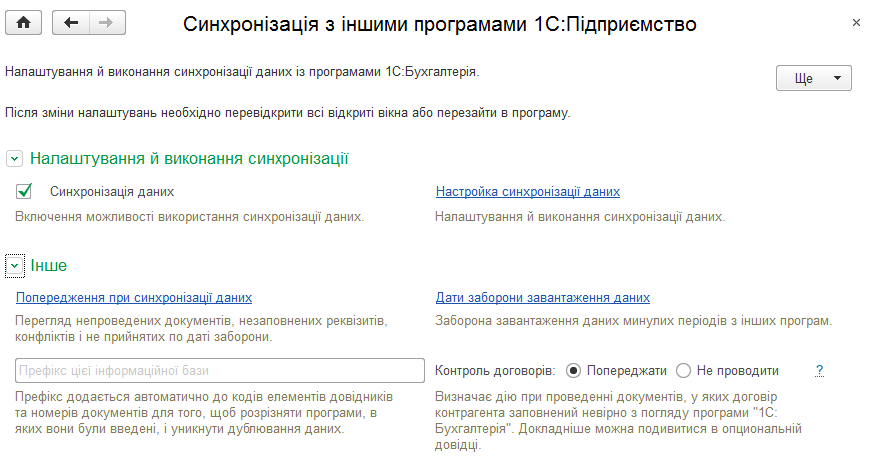This screenshot has width=869, height=475.
Task: Close the synchronization settings page
Action: [x=856, y=23]
